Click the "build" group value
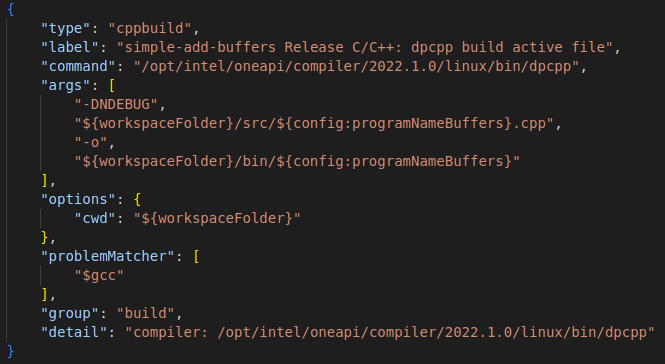Viewport: 665px width, 364px height. coord(146,314)
